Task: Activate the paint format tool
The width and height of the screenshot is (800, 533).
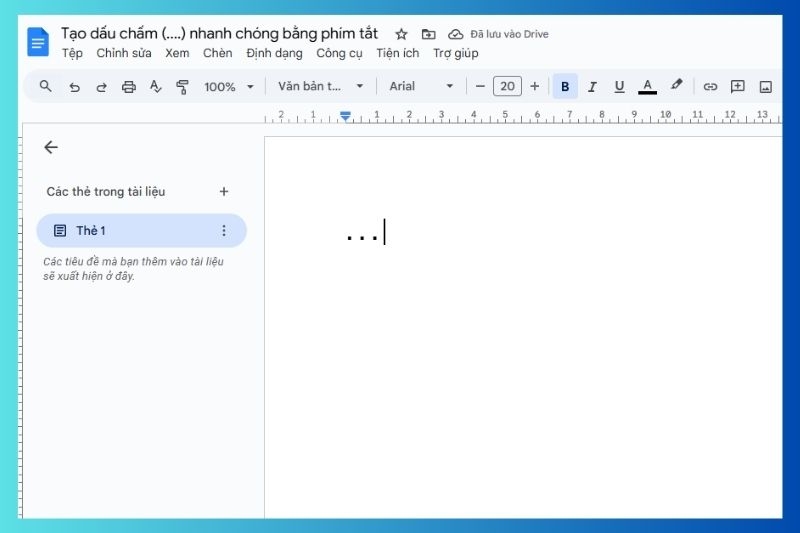Action: pyautogui.click(x=182, y=87)
